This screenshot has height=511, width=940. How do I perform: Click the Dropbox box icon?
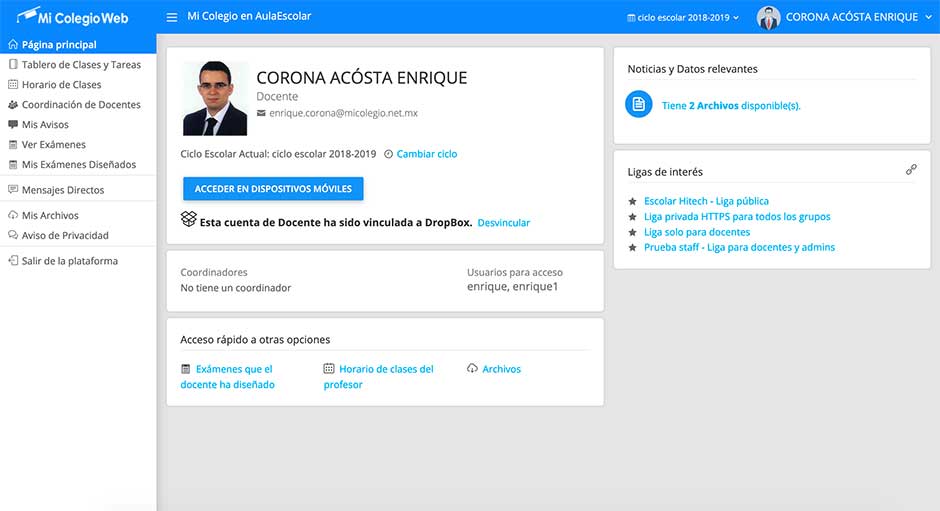(189, 219)
